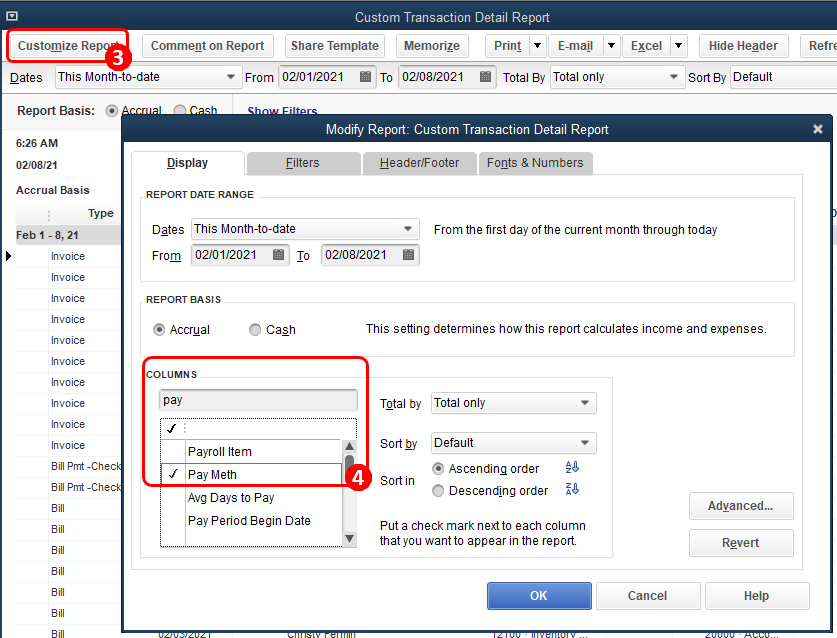Open calendar picker for toolbar To date
837x638 pixels.
[485, 76]
